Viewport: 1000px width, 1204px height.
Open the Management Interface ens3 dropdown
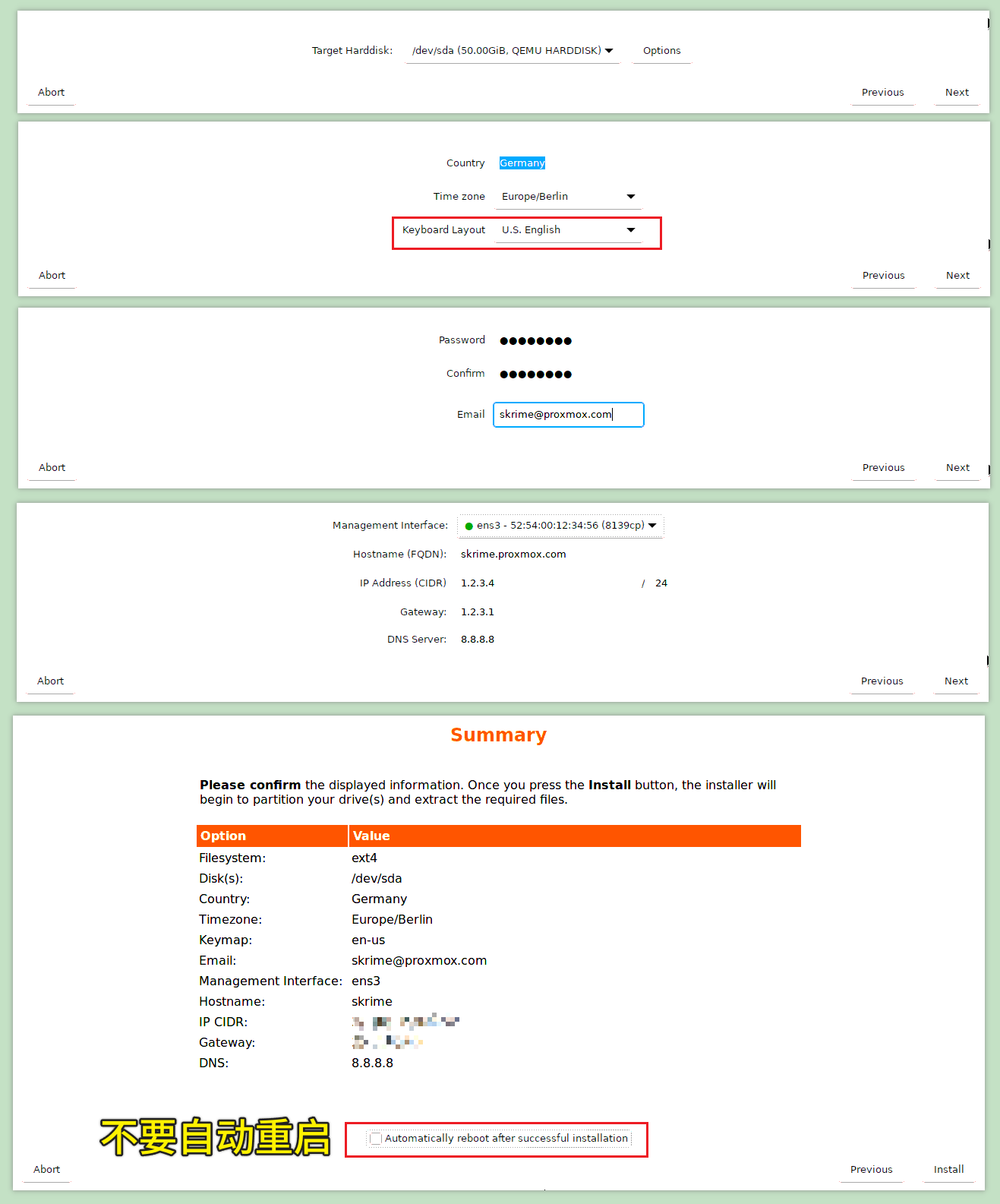coord(560,526)
